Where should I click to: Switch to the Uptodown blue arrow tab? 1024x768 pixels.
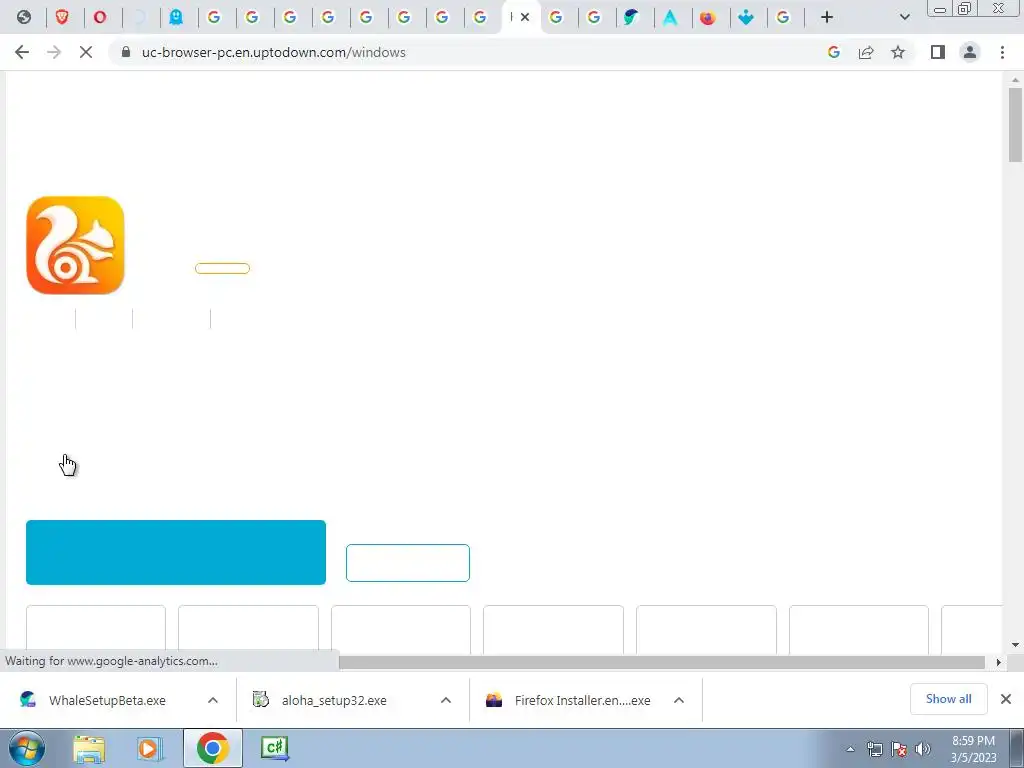(745, 18)
